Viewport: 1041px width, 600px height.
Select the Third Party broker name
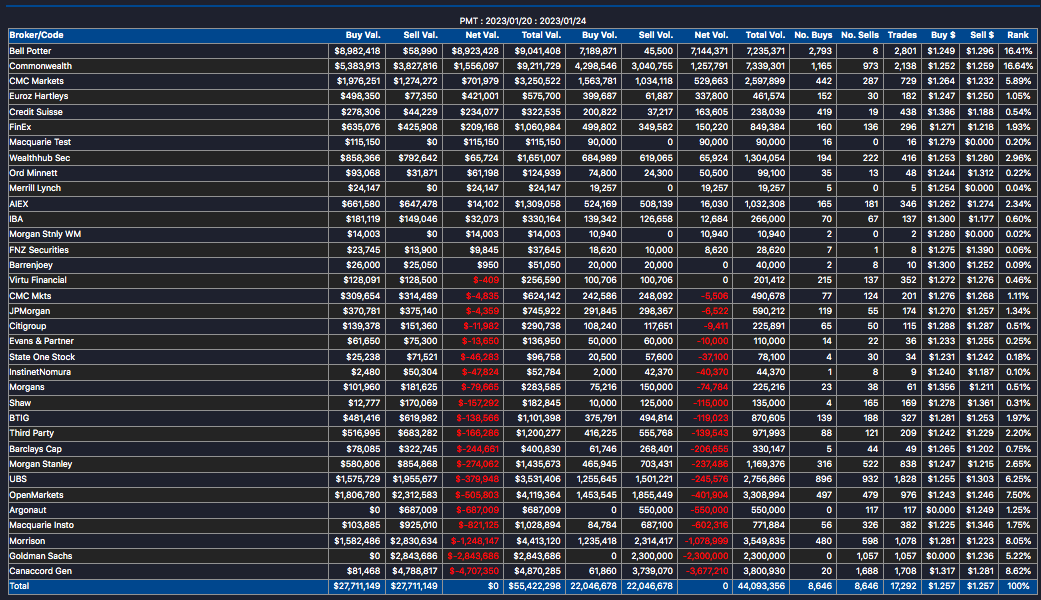point(31,433)
